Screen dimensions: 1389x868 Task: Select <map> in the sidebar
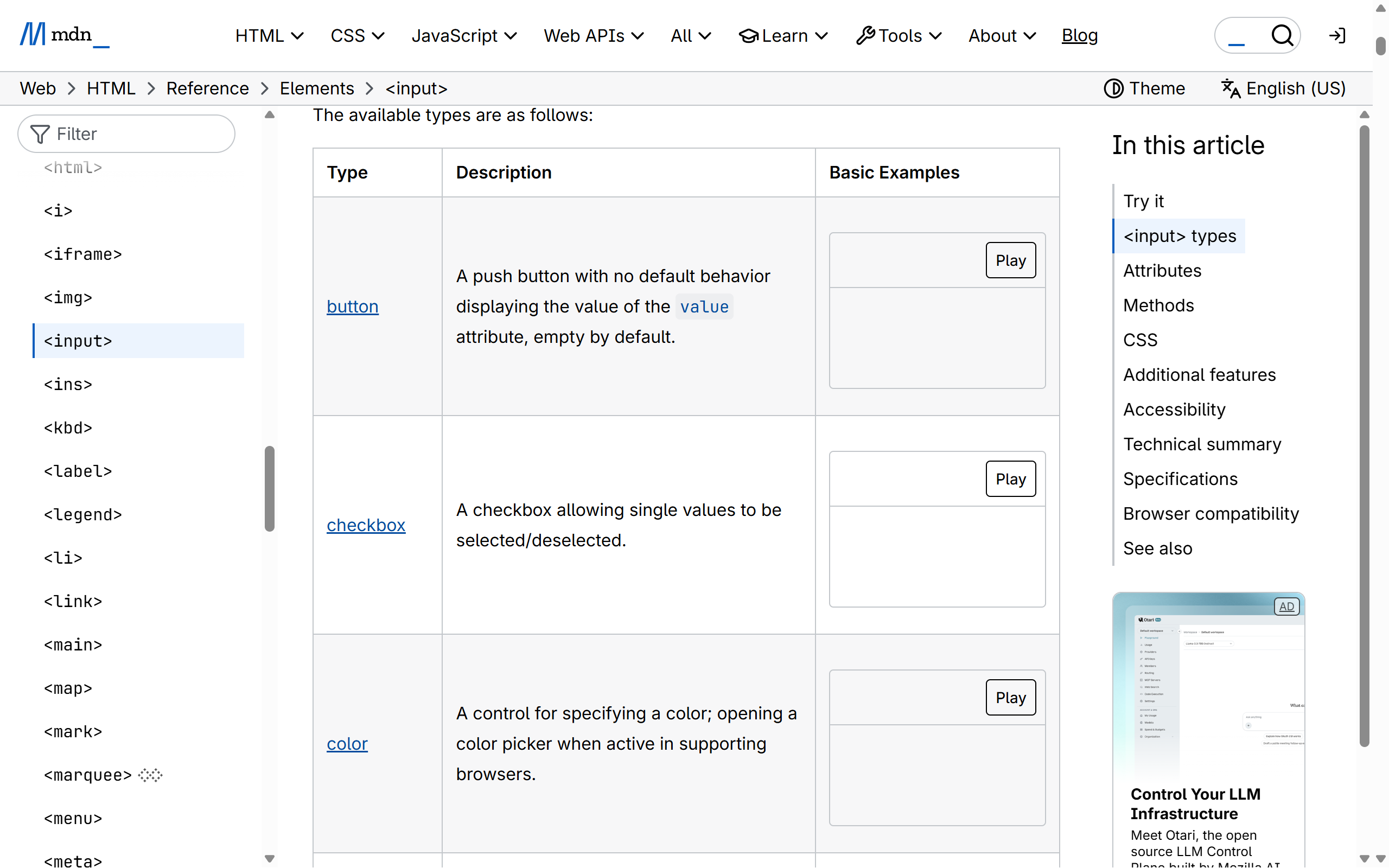click(x=138, y=688)
